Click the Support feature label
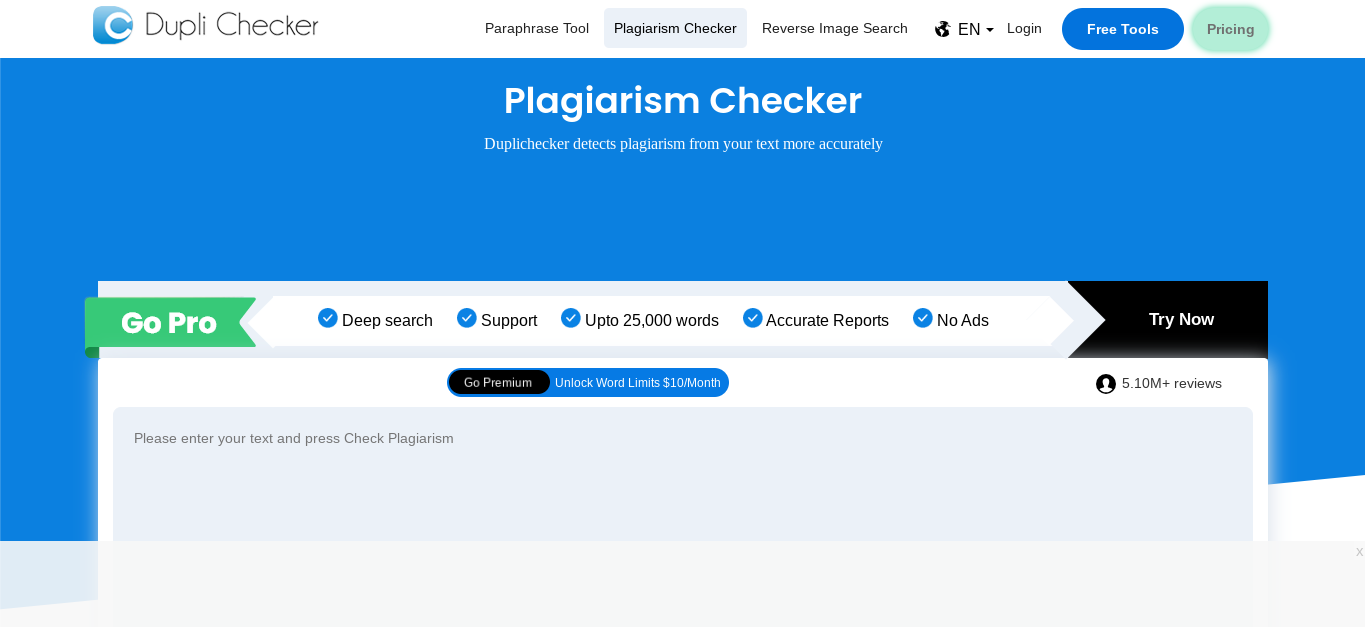This screenshot has width=1365, height=627. (x=509, y=320)
